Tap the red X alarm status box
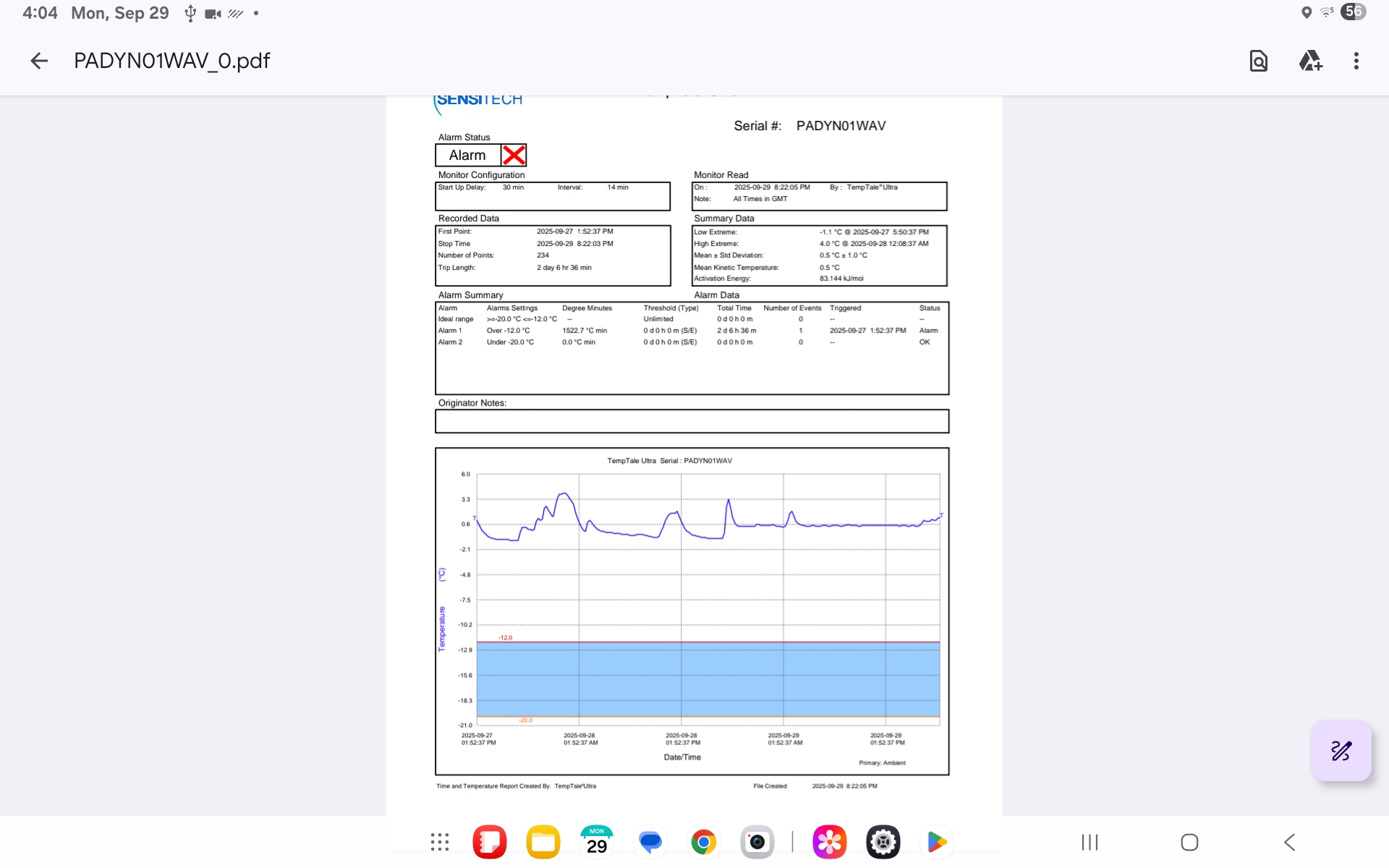The width and height of the screenshot is (1389, 868). (514, 156)
